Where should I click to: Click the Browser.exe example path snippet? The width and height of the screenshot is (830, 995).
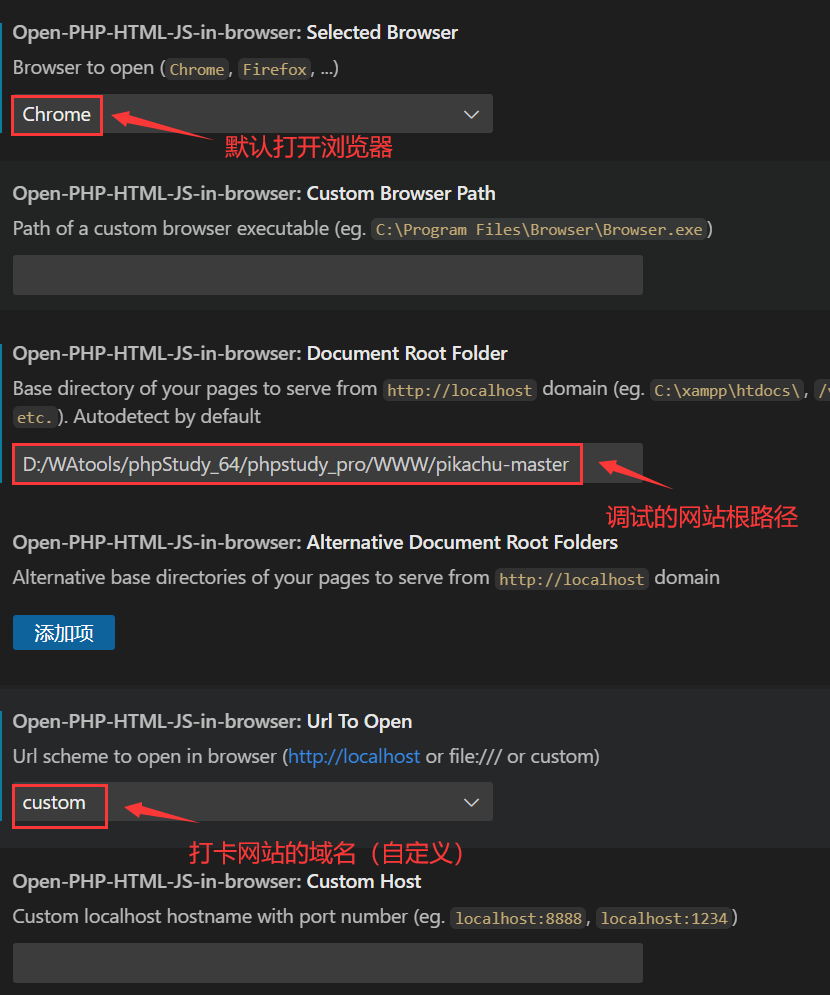539,229
